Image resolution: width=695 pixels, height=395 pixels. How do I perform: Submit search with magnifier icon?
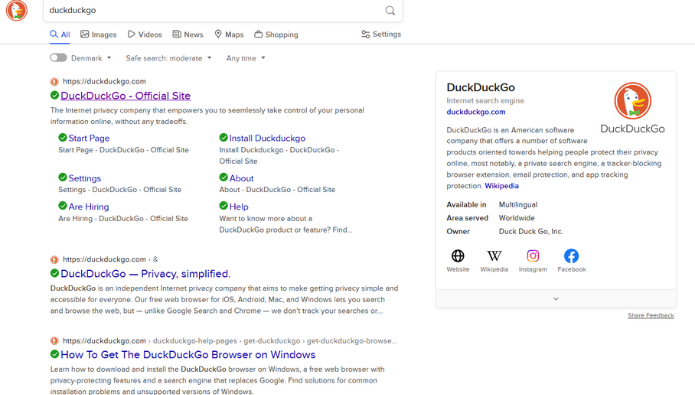coord(390,10)
